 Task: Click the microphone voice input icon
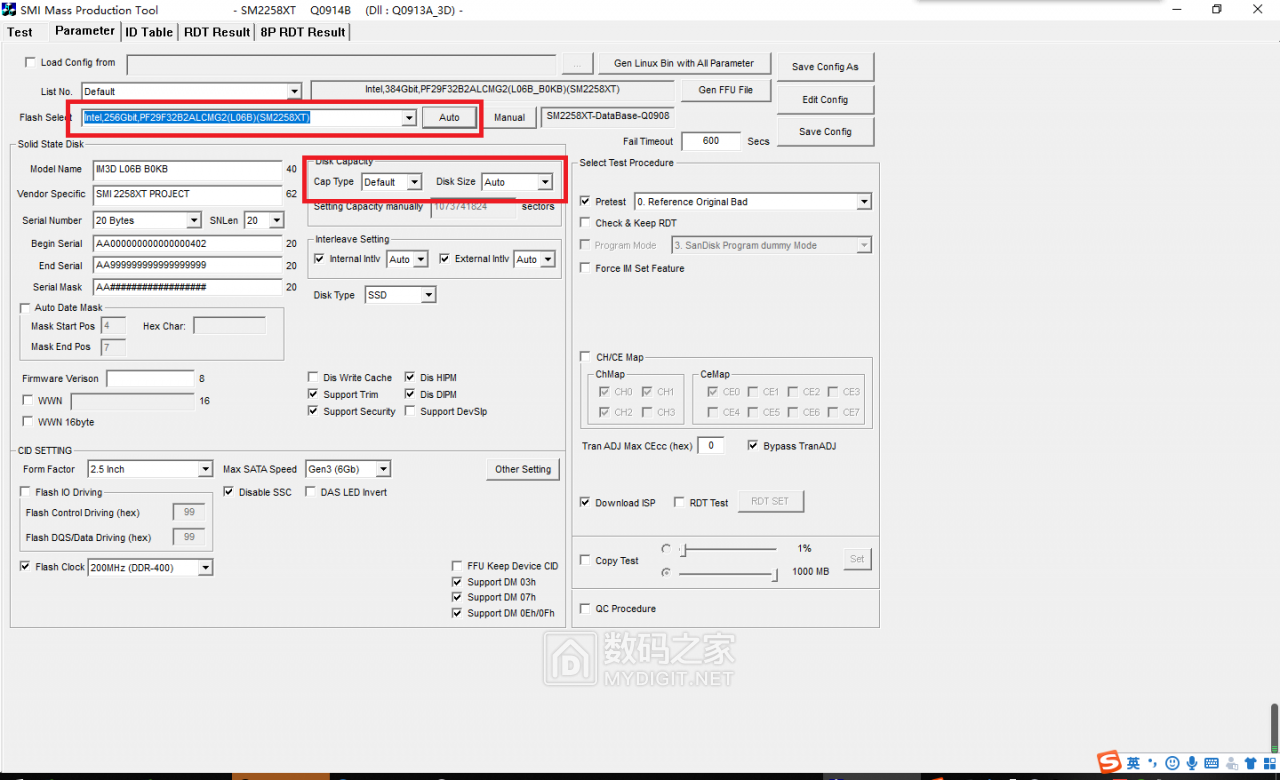[x=1192, y=763]
